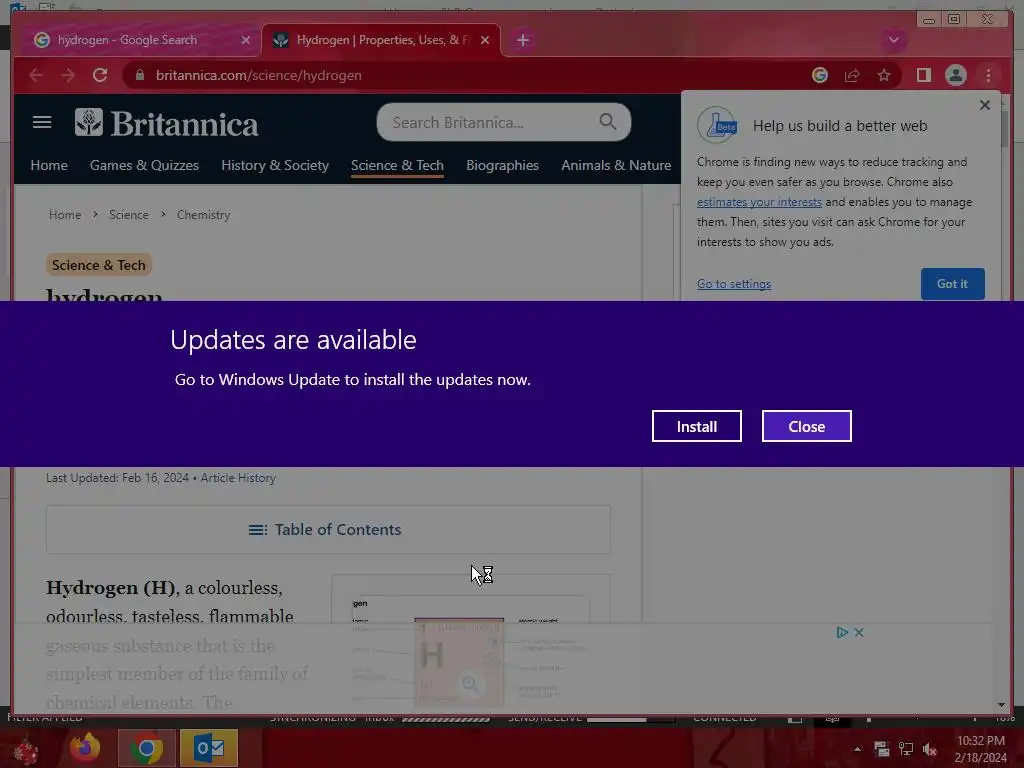This screenshot has height=768, width=1024.
Task: Click the site lock icon
Action: coord(139,75)
